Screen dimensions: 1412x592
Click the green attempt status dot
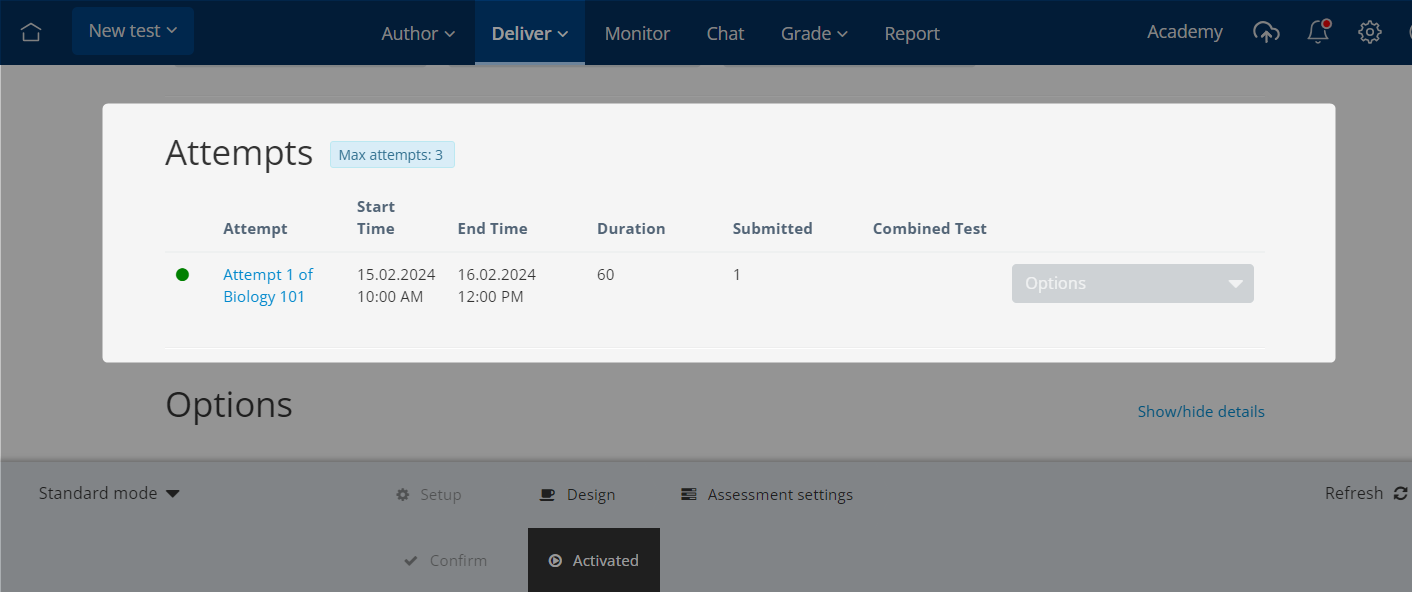pyautogui.click(x=182, y=274)
